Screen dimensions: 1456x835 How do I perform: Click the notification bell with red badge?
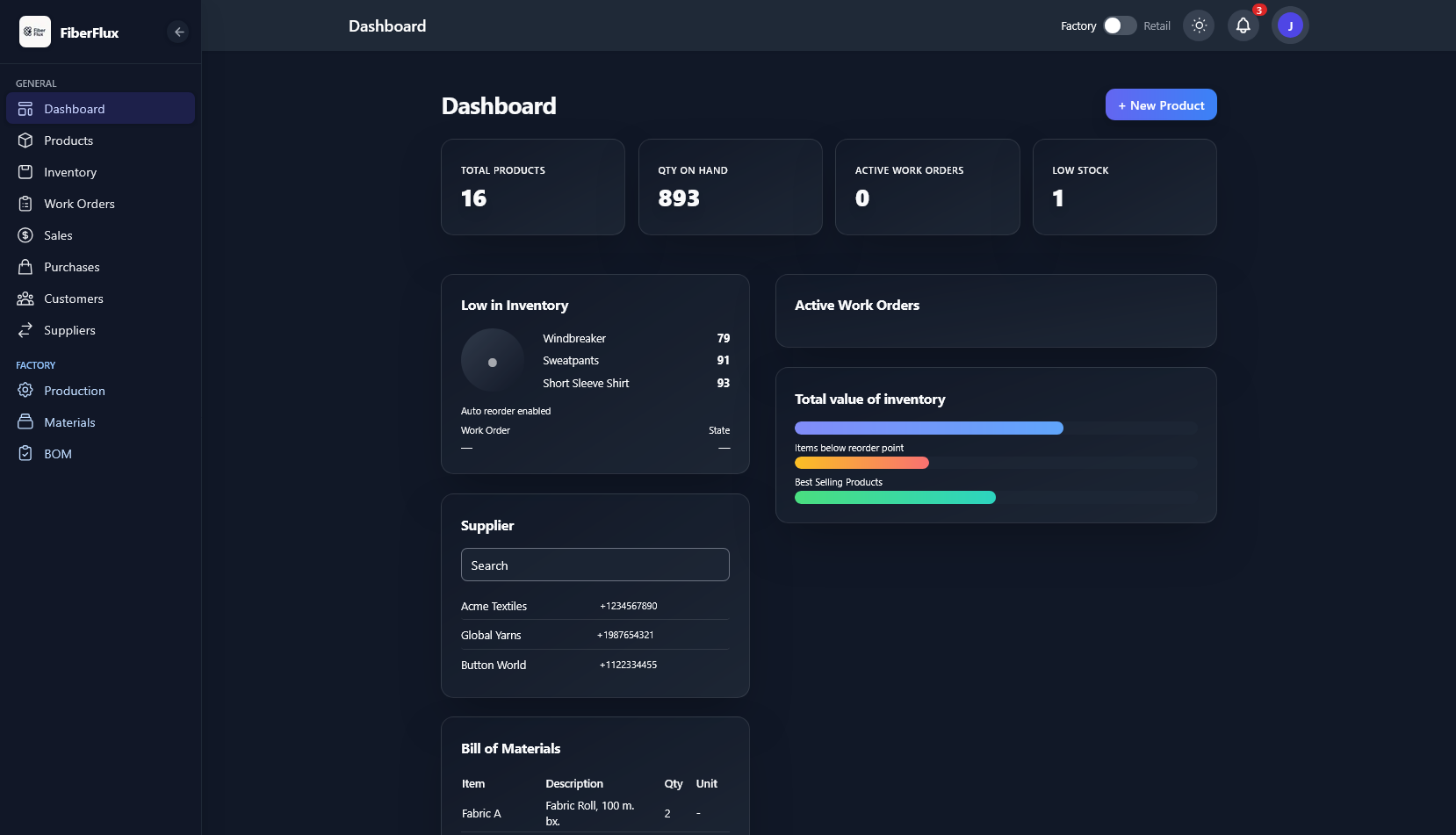[1243, 25]
